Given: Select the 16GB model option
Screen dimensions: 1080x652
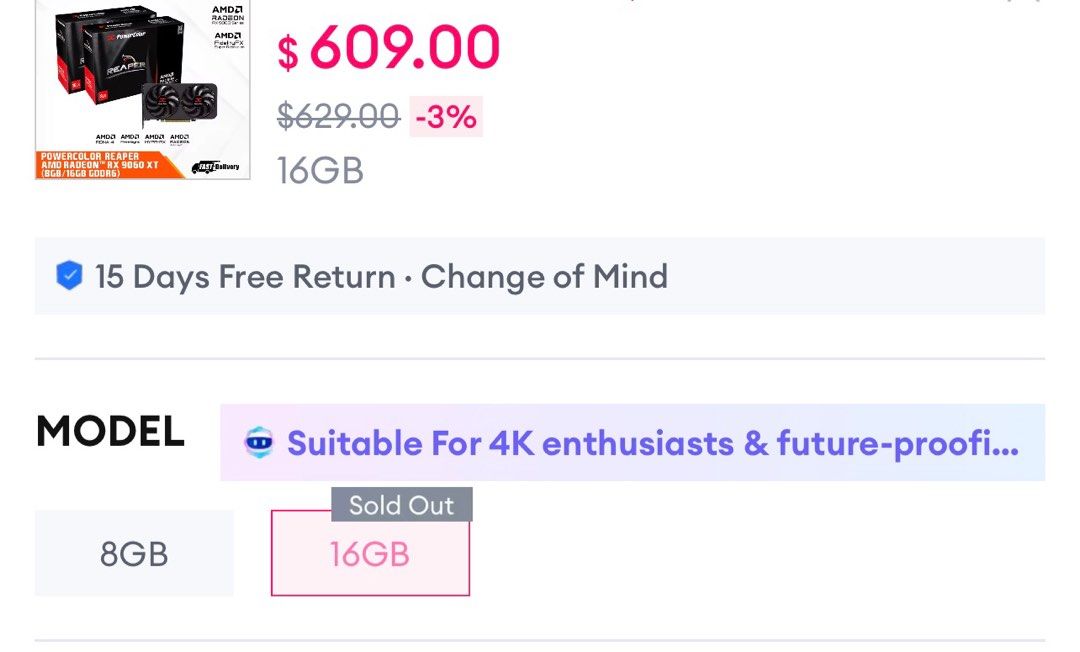Looking at the screenshot, I should click(x=370, y=553).
